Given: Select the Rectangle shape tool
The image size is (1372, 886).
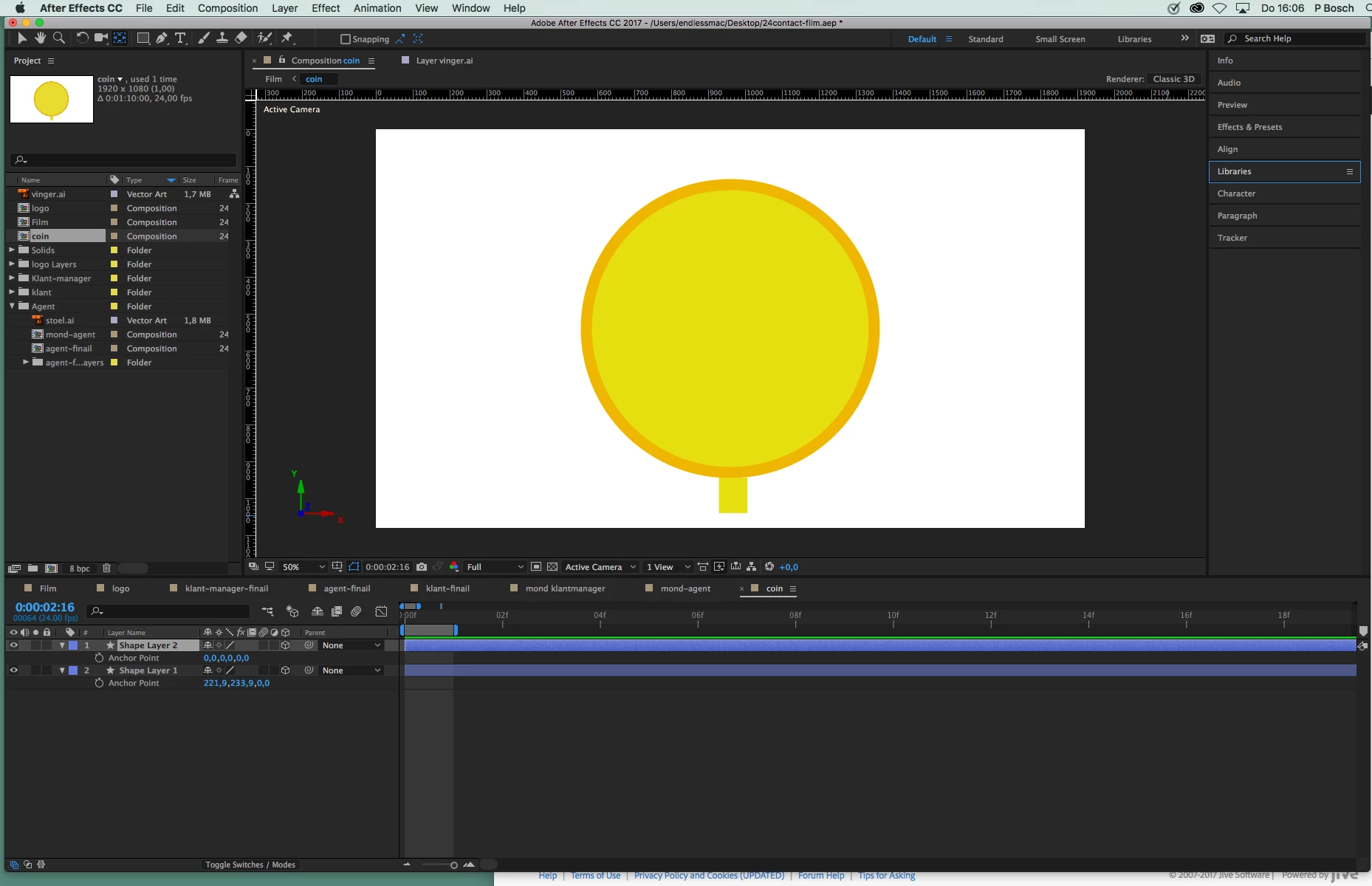Looking at the screenshot, I should coord(143,38).
